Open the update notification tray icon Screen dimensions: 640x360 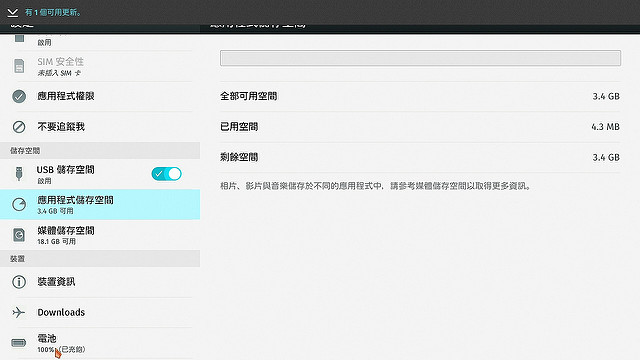[x=13, y=13]
